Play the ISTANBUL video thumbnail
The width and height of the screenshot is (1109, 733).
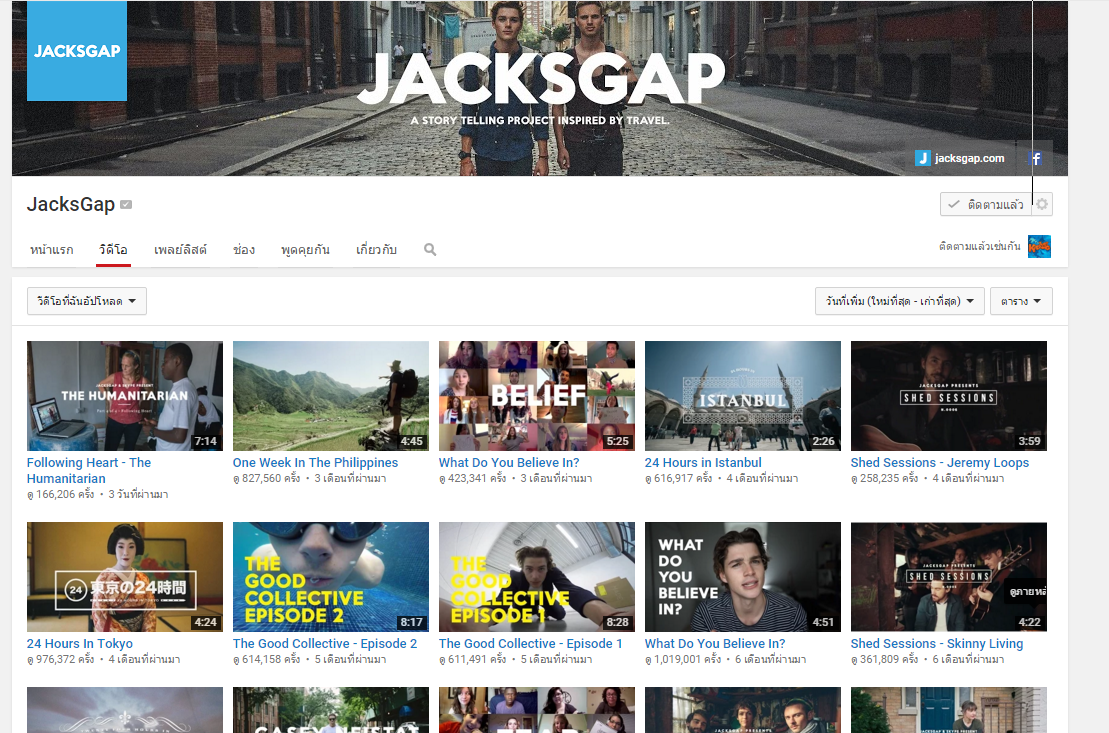tap(743, 396)
